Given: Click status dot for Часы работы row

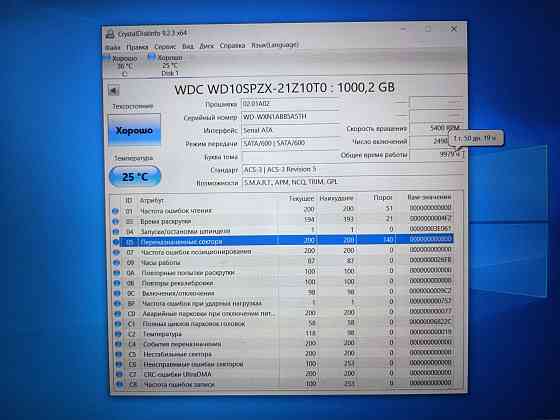Looking at the screenshot, I should 116,262.
